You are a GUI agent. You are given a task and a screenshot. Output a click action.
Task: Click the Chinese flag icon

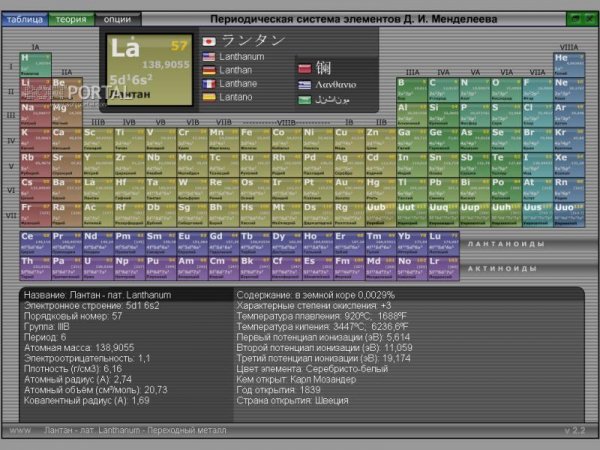305,69
